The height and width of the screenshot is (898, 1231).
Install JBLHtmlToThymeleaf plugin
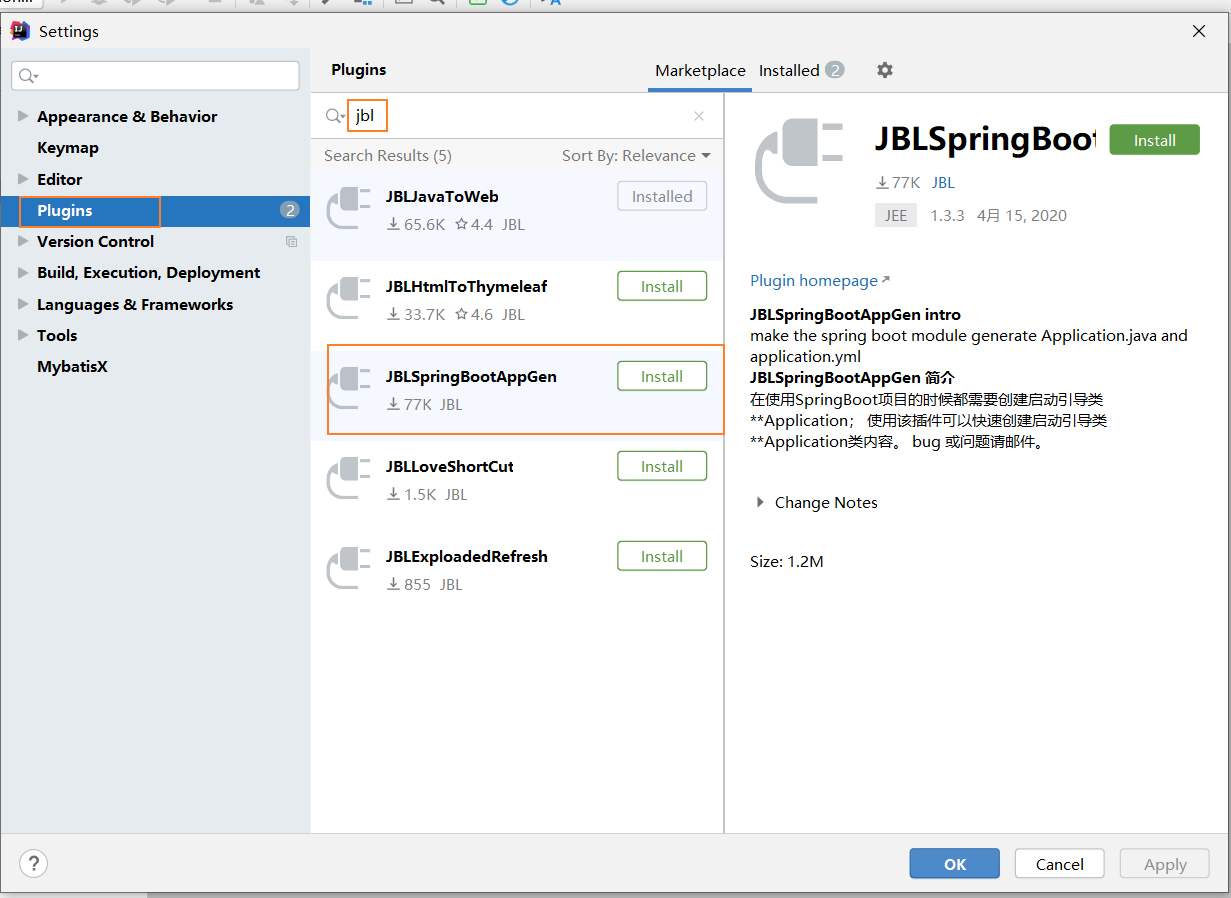coord(662,286)
